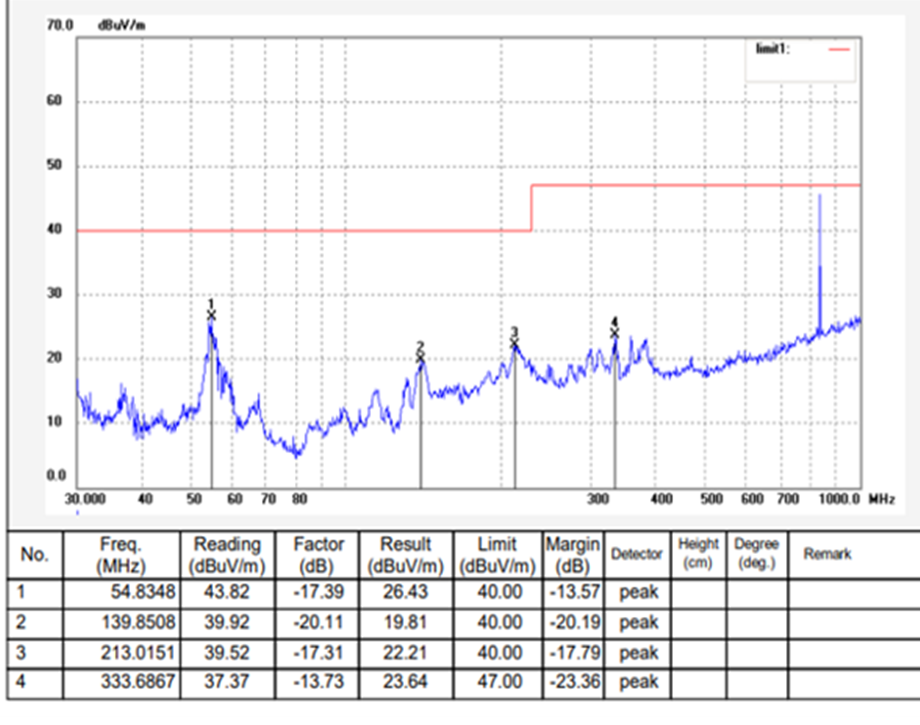Select peak marker 4 on the spectrum plot
Image resolution: width=920 pixels, height=725 pixels.
[614, 333]
